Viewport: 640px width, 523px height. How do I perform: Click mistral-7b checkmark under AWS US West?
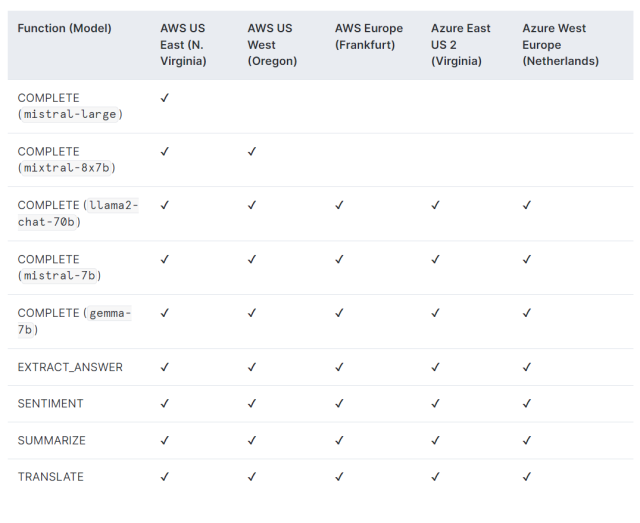252,259
